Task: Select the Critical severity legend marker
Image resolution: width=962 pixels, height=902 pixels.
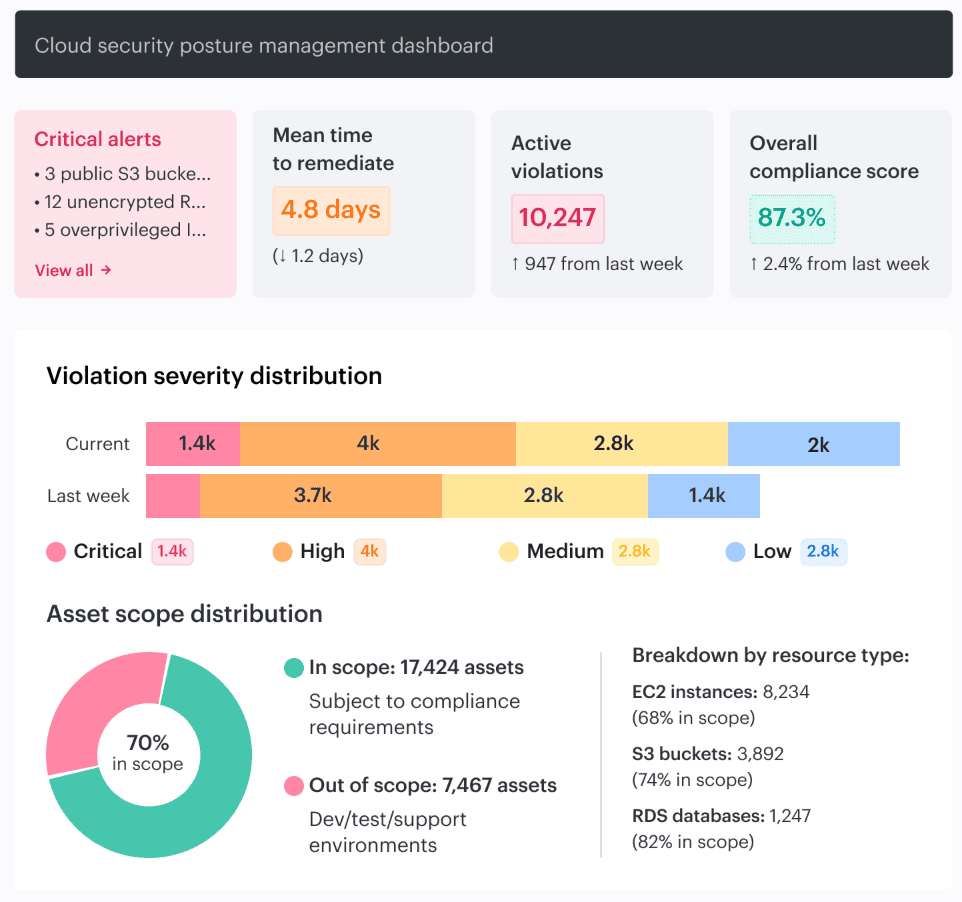Action: (55, 551)
